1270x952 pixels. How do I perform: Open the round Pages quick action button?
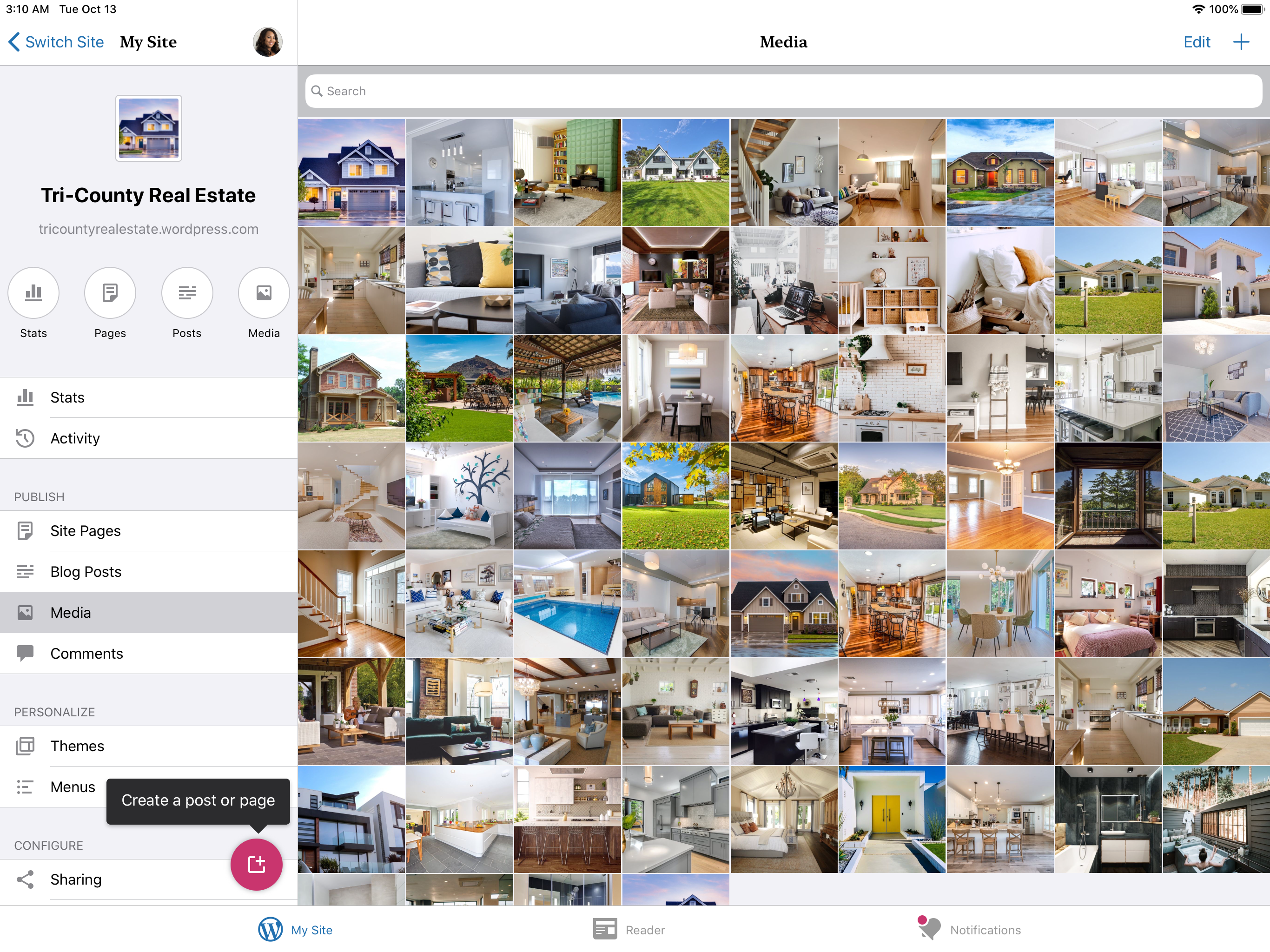coord(110,293)
